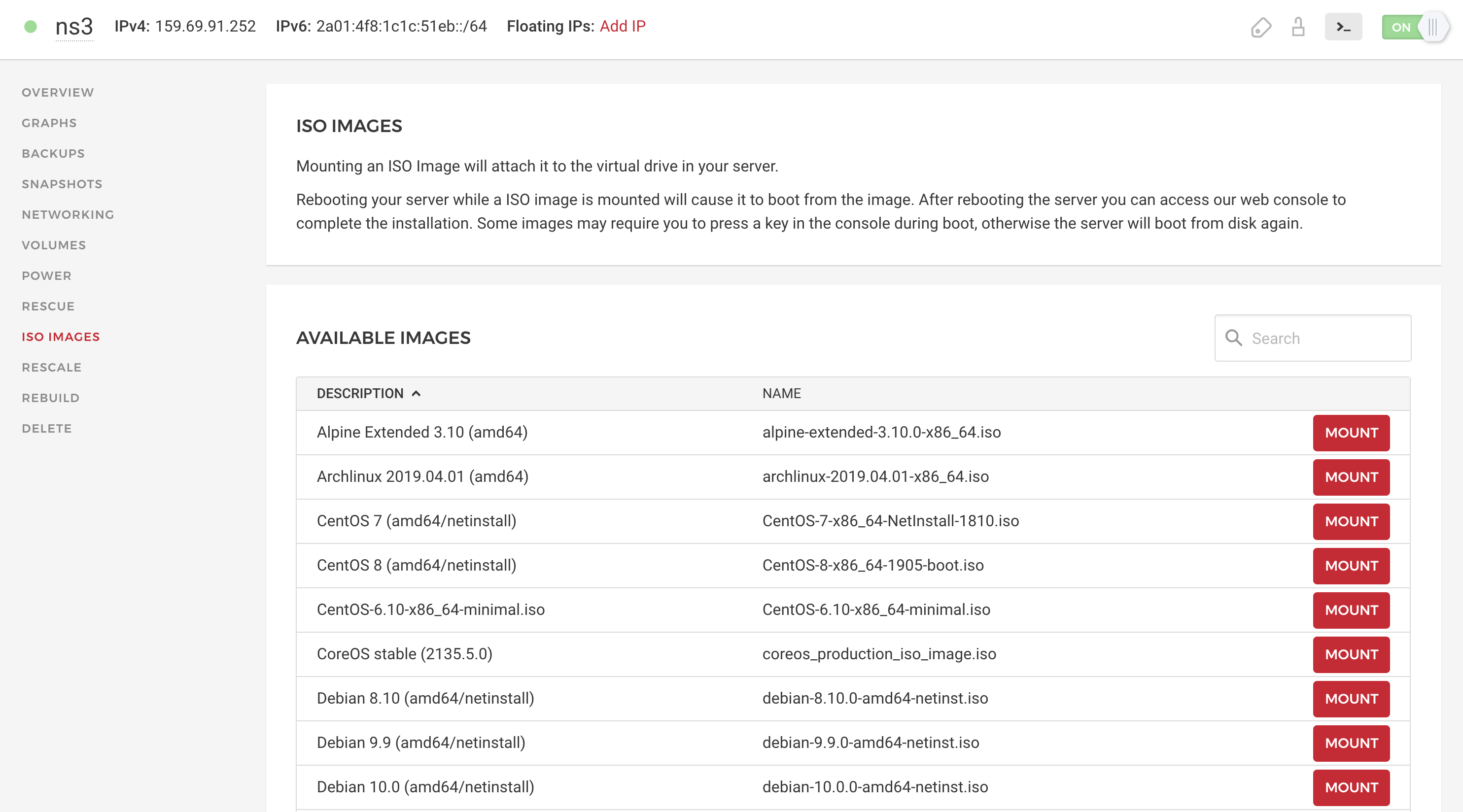Click the green server status dot
Screen dimensions: 1463x812
(31, 27)
